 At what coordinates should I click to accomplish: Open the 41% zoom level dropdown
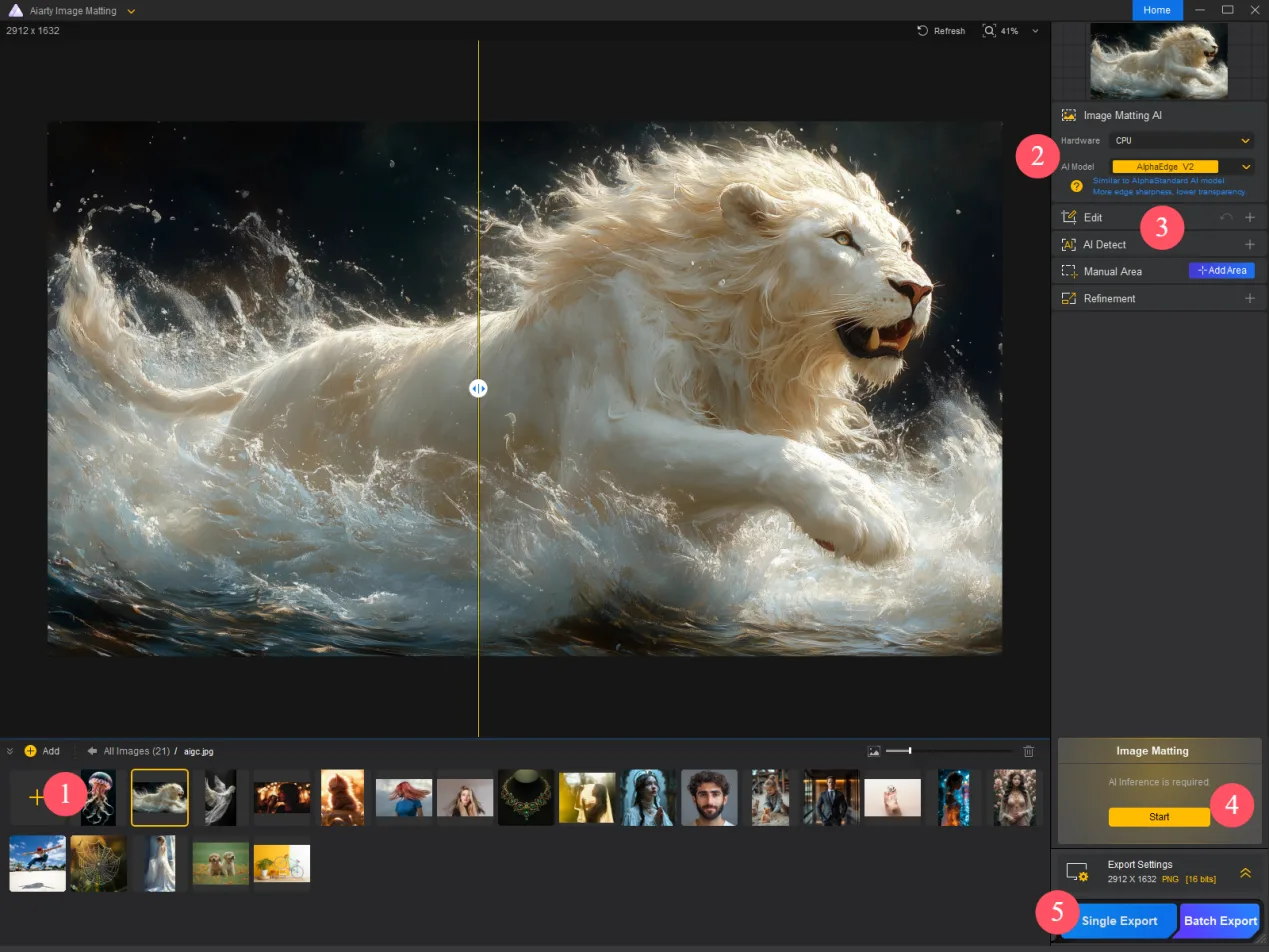click(1035, 31)
